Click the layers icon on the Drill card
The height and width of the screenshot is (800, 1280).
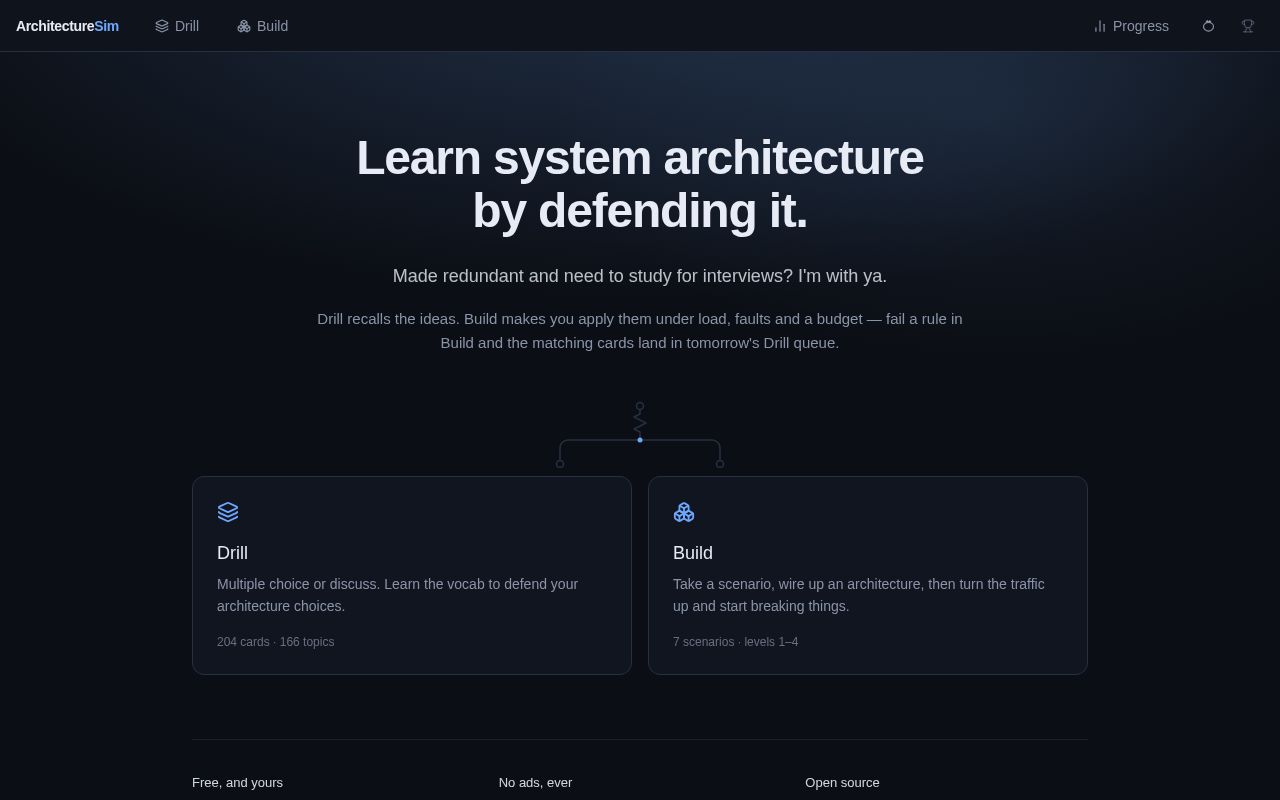coord(228,512)
